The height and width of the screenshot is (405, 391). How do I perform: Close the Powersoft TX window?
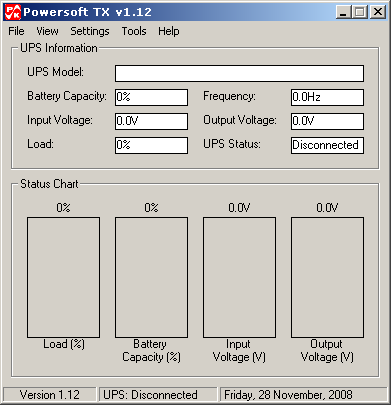378,12
